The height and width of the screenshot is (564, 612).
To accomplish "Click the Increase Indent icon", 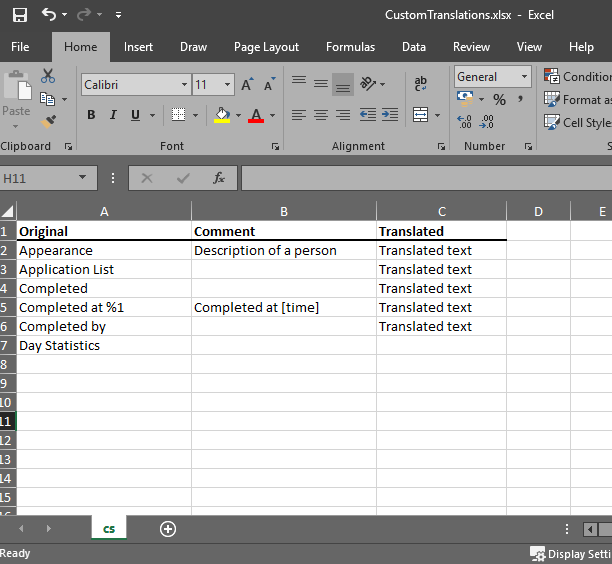I will click(390, 115).
